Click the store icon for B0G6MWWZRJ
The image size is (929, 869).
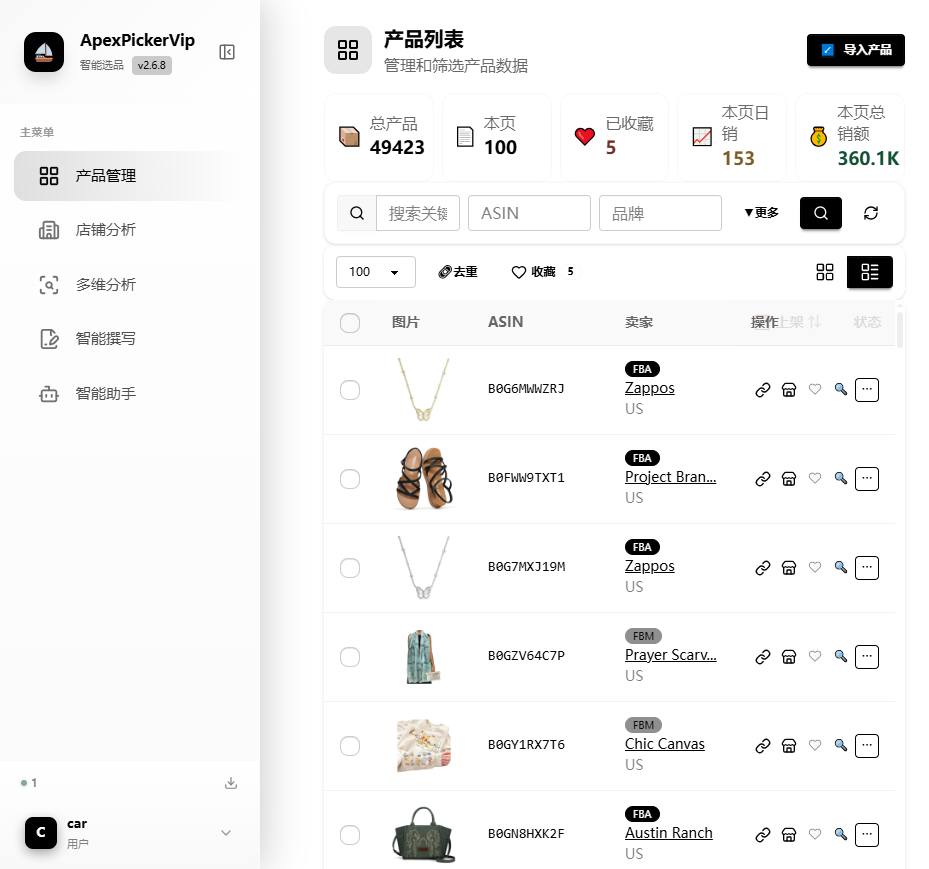789,390
